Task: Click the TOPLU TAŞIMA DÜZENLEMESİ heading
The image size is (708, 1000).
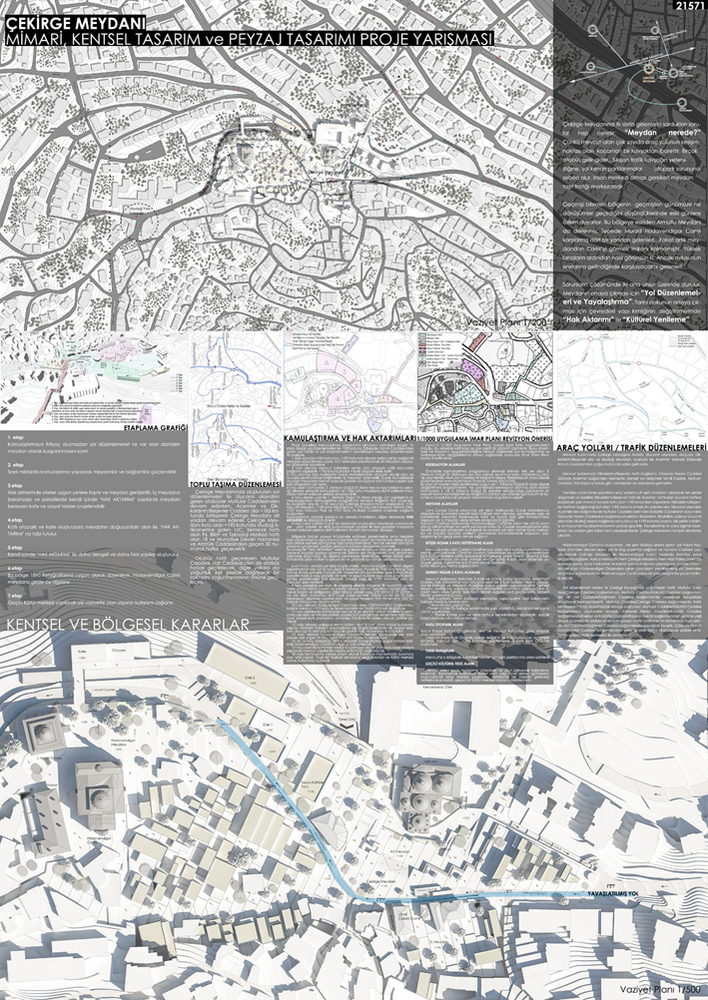Action: (x=236, y=484)
